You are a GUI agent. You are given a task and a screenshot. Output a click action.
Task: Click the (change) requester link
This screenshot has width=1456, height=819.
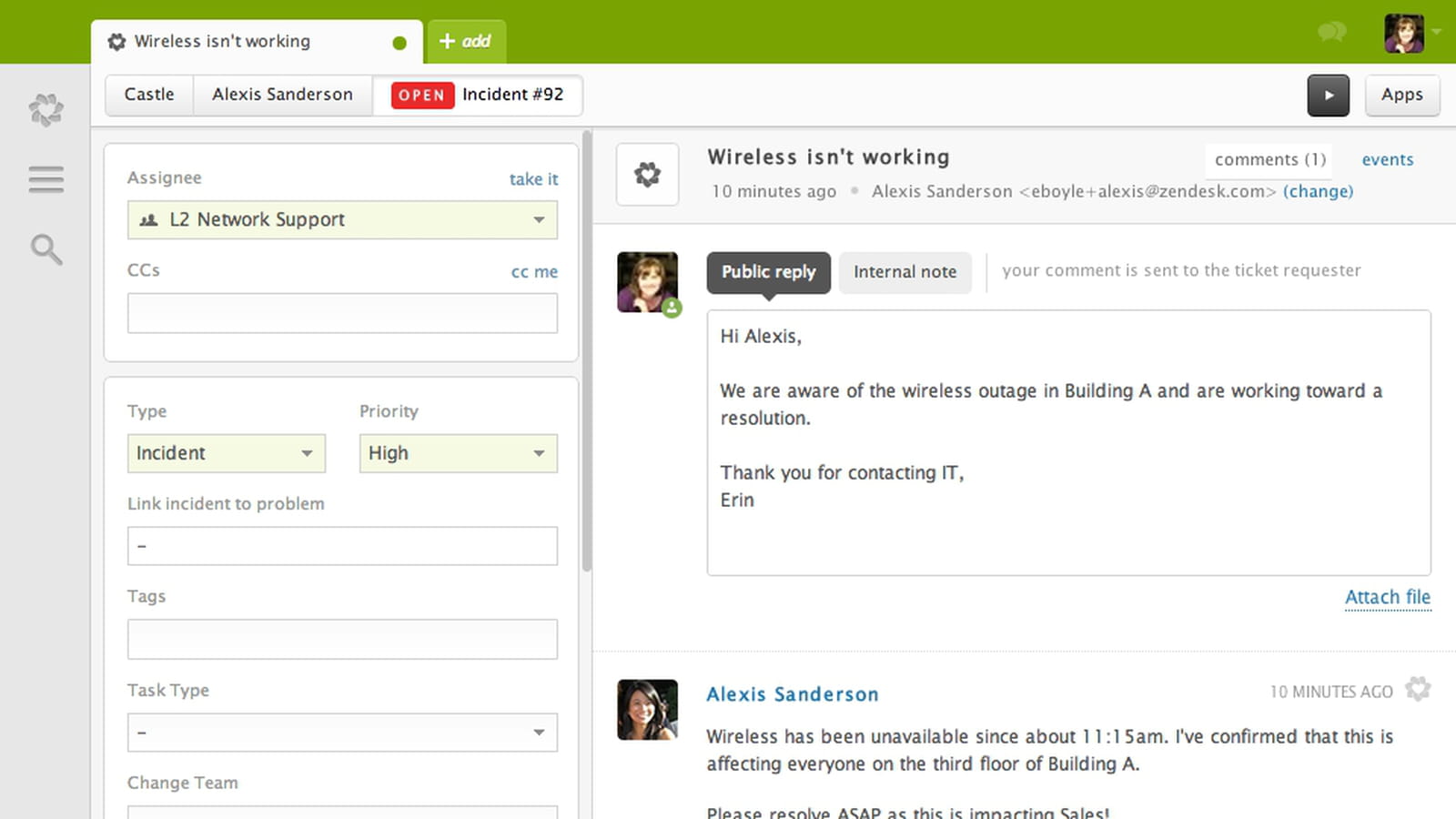(x=1318, y=191)
